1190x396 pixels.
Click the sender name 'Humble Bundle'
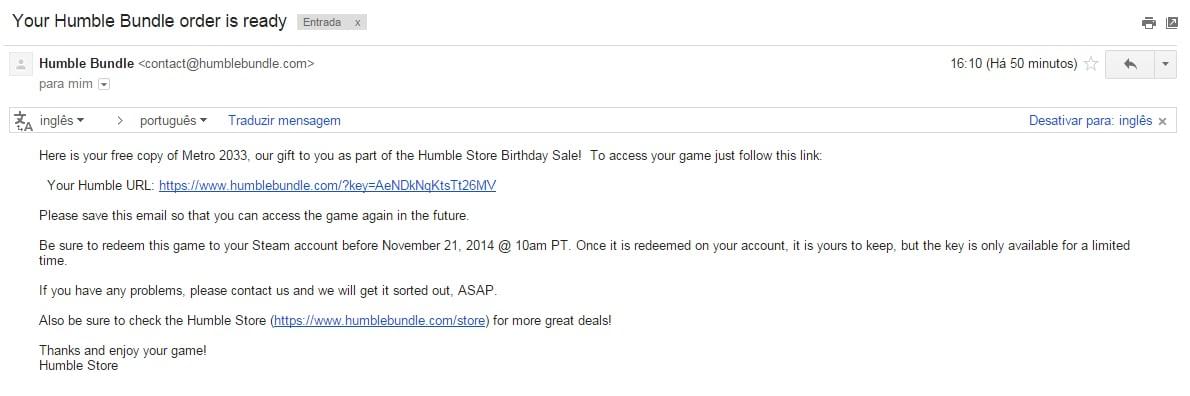87,64
